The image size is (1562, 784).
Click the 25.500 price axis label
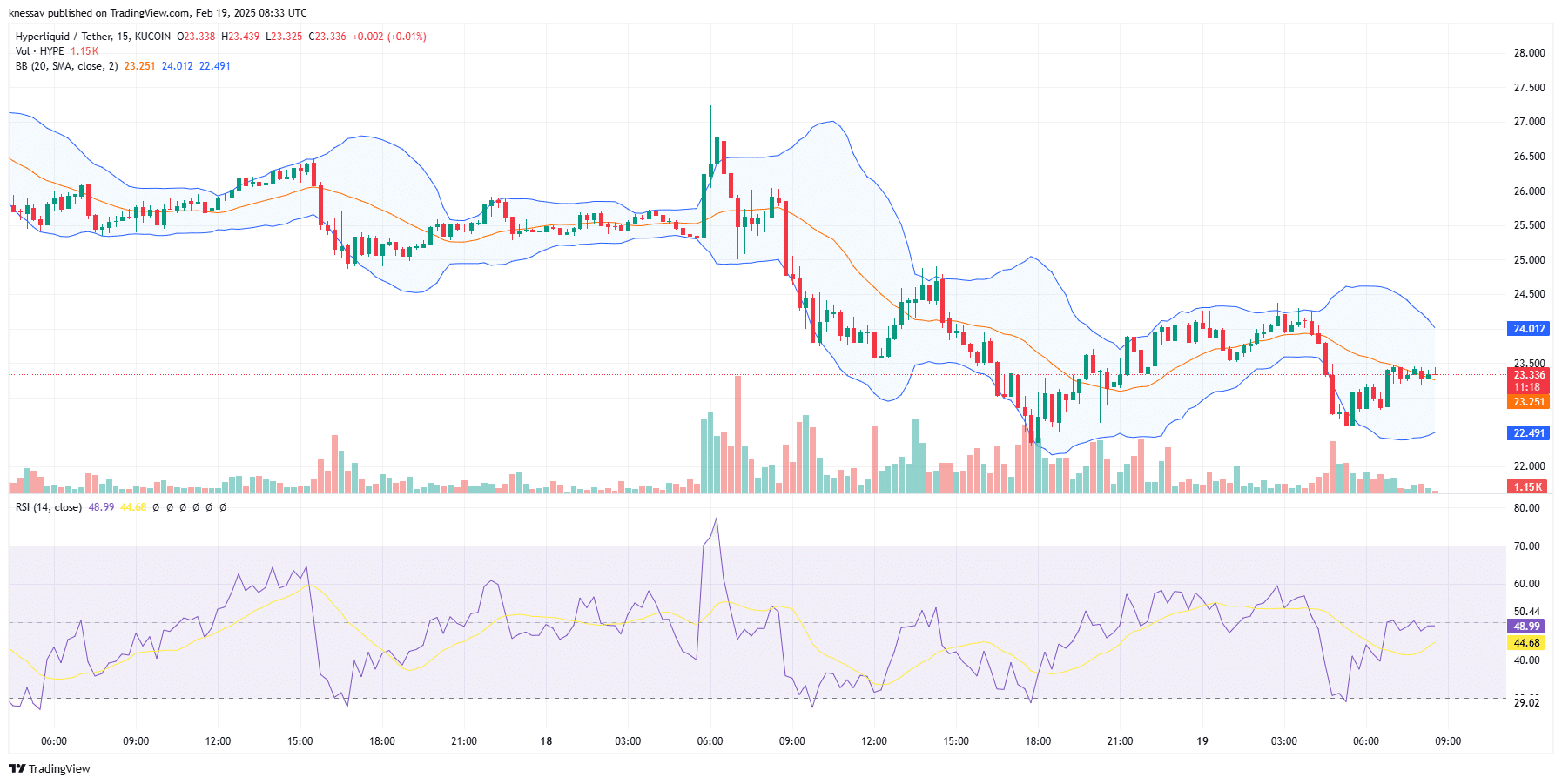[x=1529, y=225]
